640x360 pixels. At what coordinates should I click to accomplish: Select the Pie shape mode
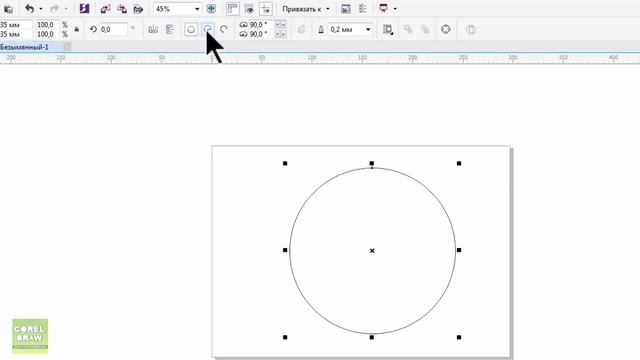tap(208, 29)
